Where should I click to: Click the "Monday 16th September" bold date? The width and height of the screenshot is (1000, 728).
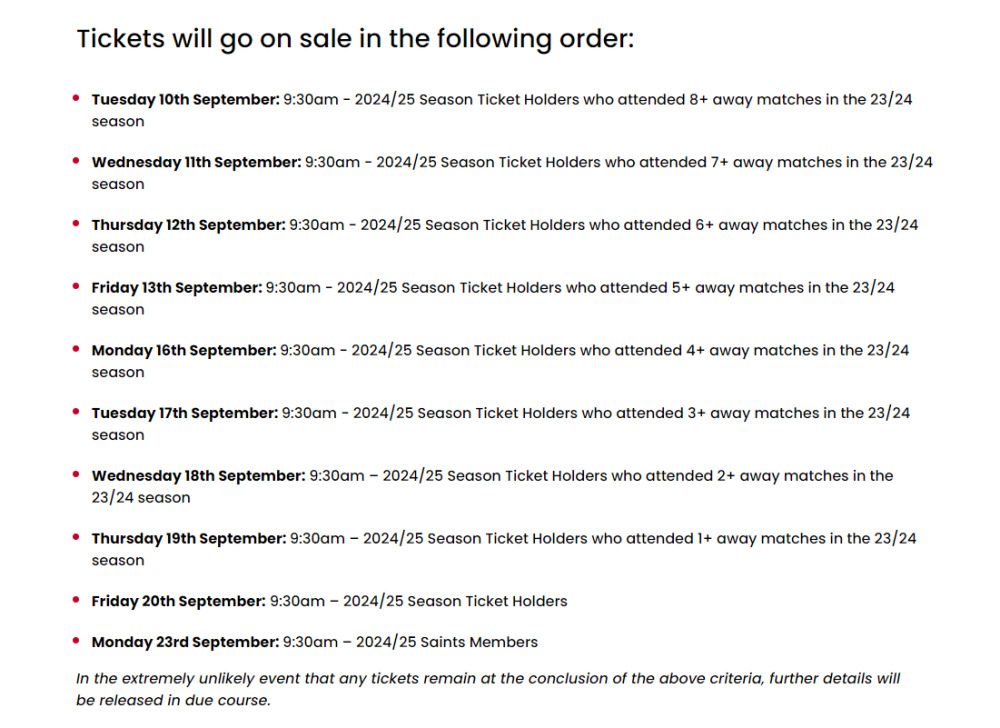[183, 351]
